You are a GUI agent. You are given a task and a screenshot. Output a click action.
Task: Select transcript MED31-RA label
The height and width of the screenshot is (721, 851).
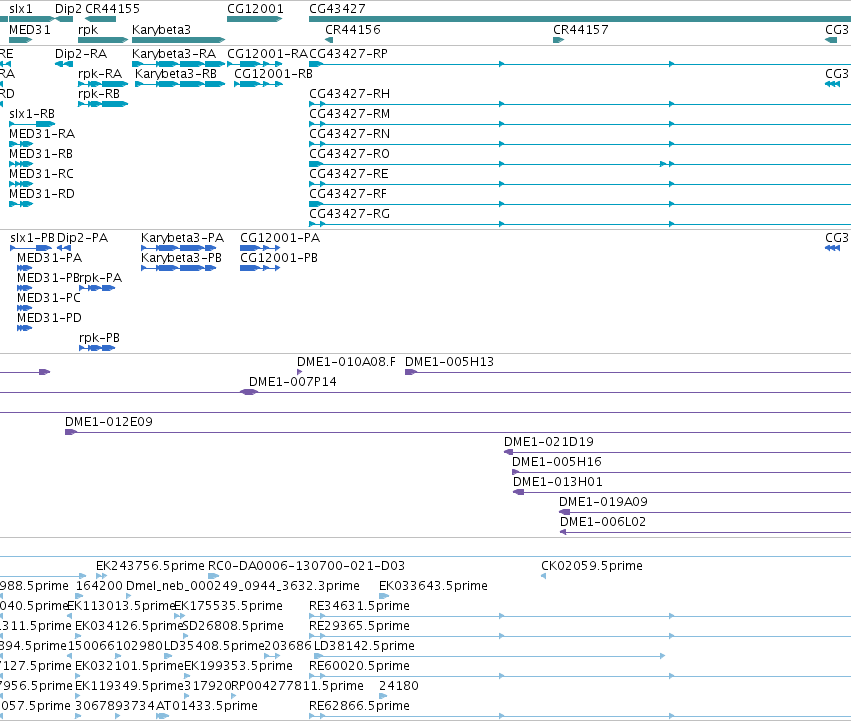[42, 134]
